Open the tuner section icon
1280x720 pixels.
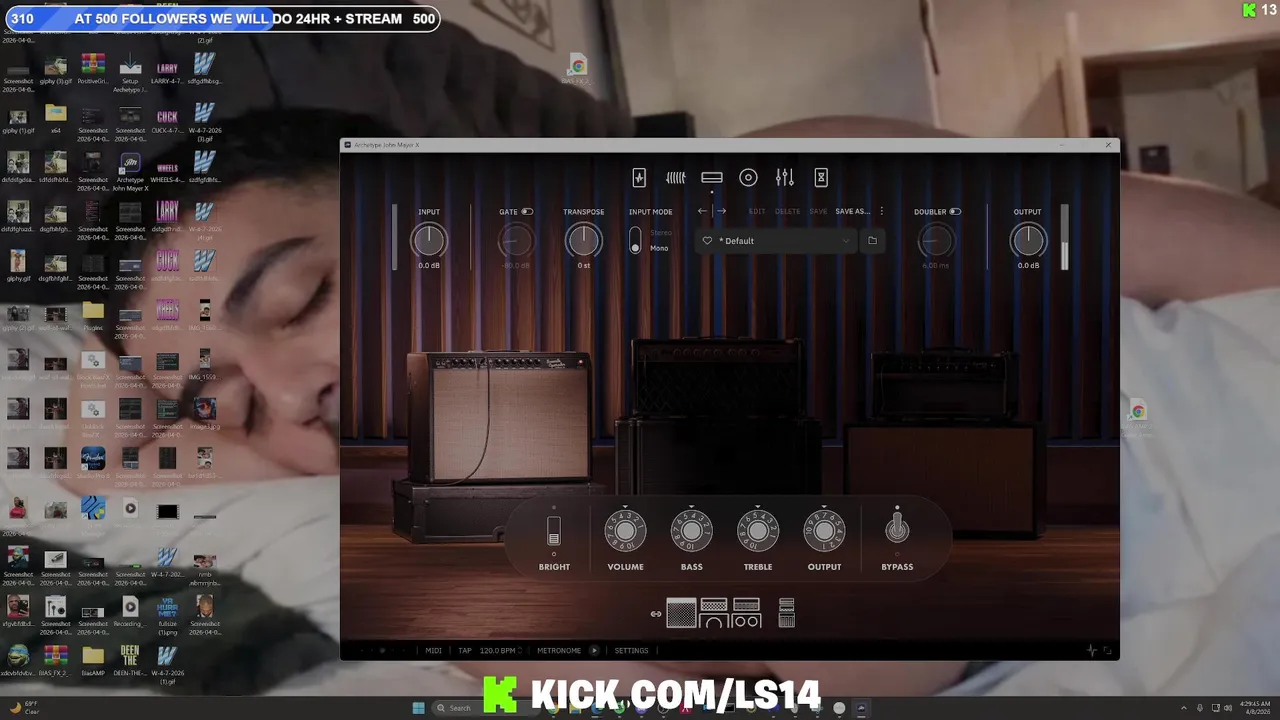pyautogui.click(x=639, y=178)
